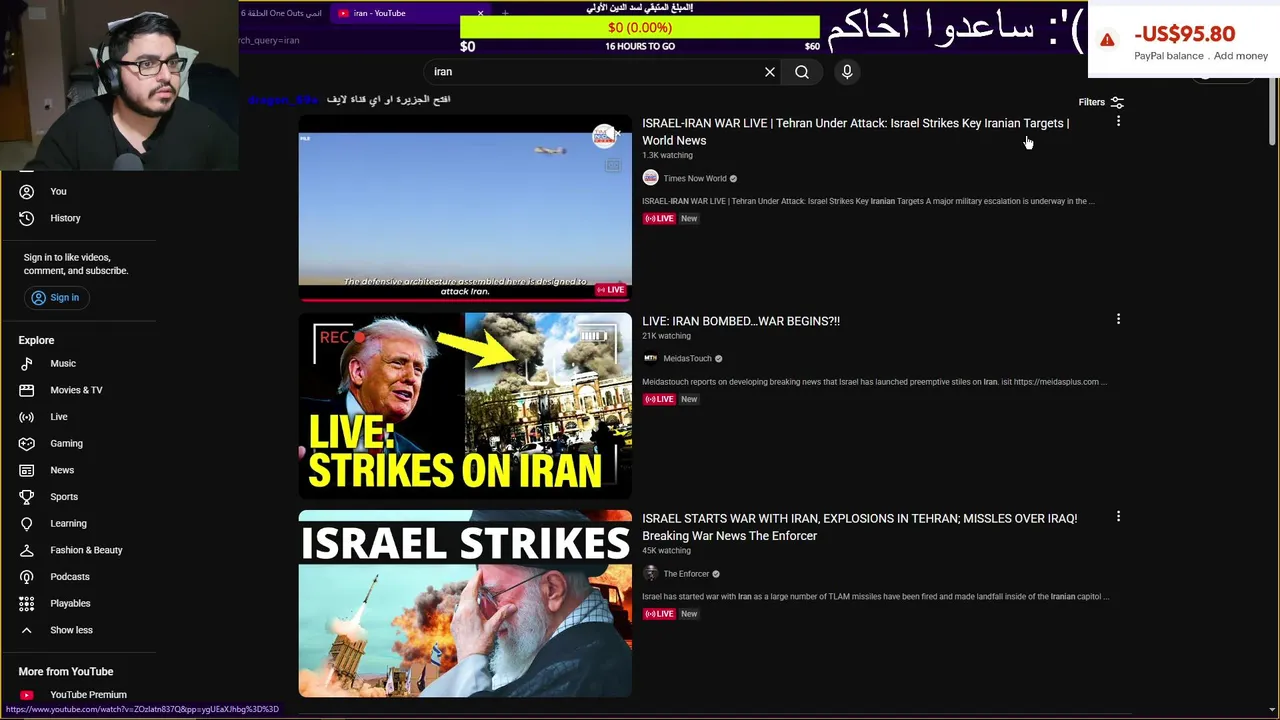
Task: Click the donation goal progress bar
Action: 640,28
